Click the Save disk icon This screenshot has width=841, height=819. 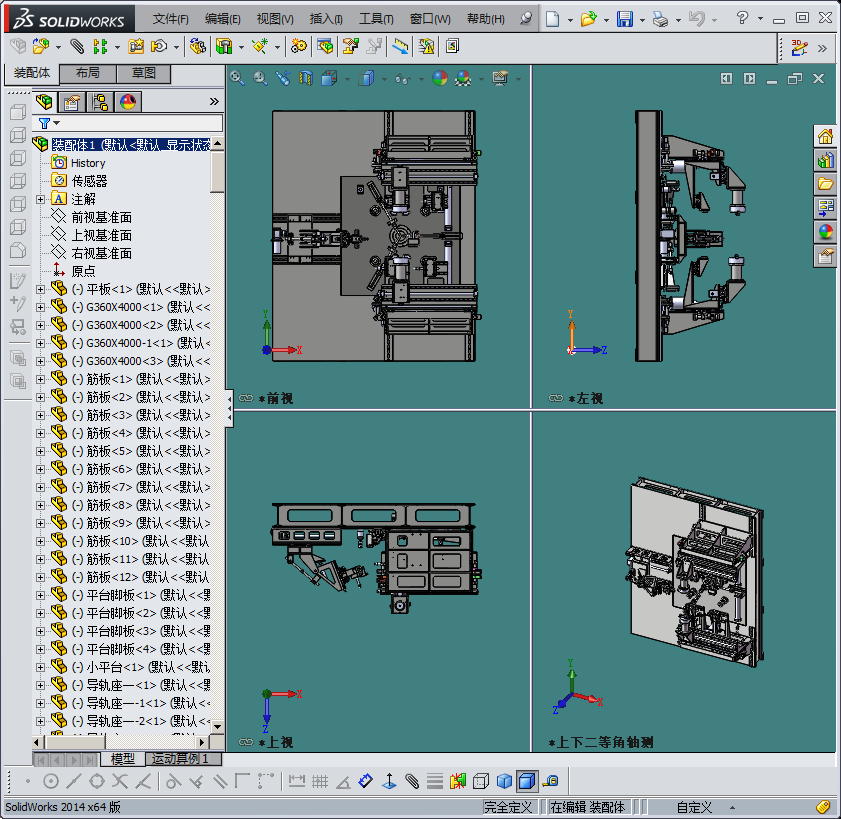click(x=624, y=19)
